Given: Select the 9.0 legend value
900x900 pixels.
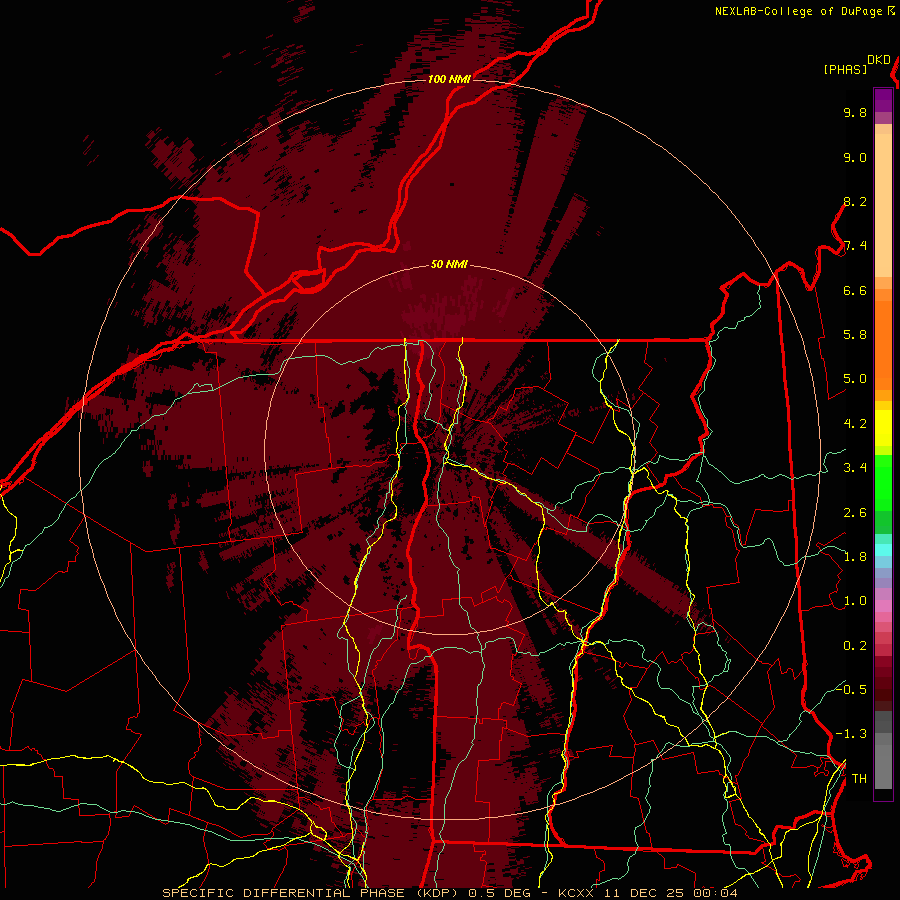Looking at the screenshot, I should 855,157.
